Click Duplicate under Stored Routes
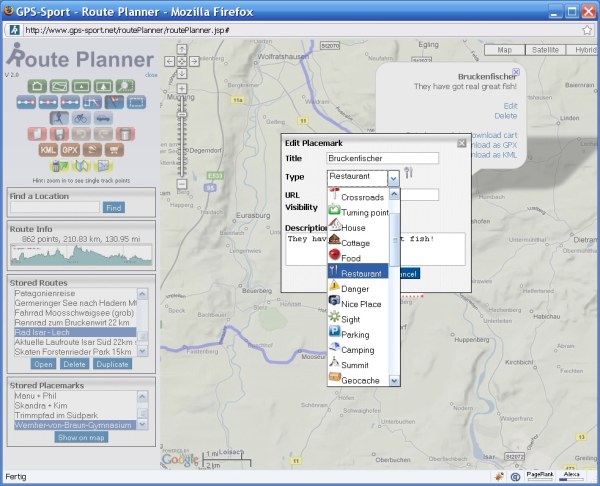 [x=112, y=364]
